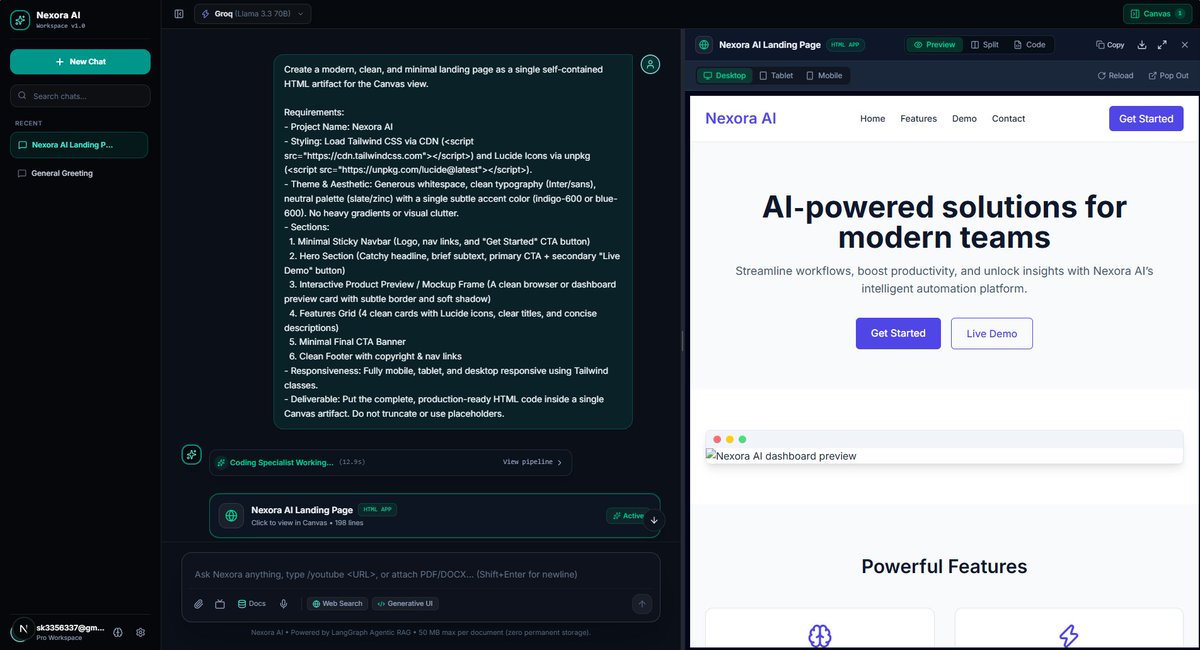Click the Live Demo button
The width and height of the screenshot is (1200, 650).
pyautogui.click(x=992, y=333)
